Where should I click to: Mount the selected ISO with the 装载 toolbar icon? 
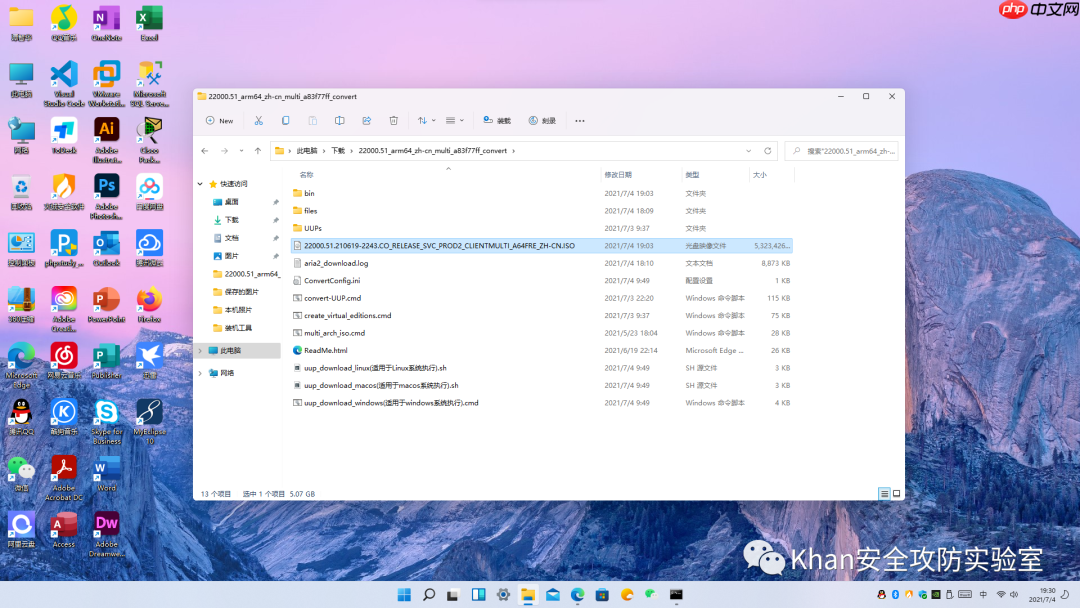[494, 120]
